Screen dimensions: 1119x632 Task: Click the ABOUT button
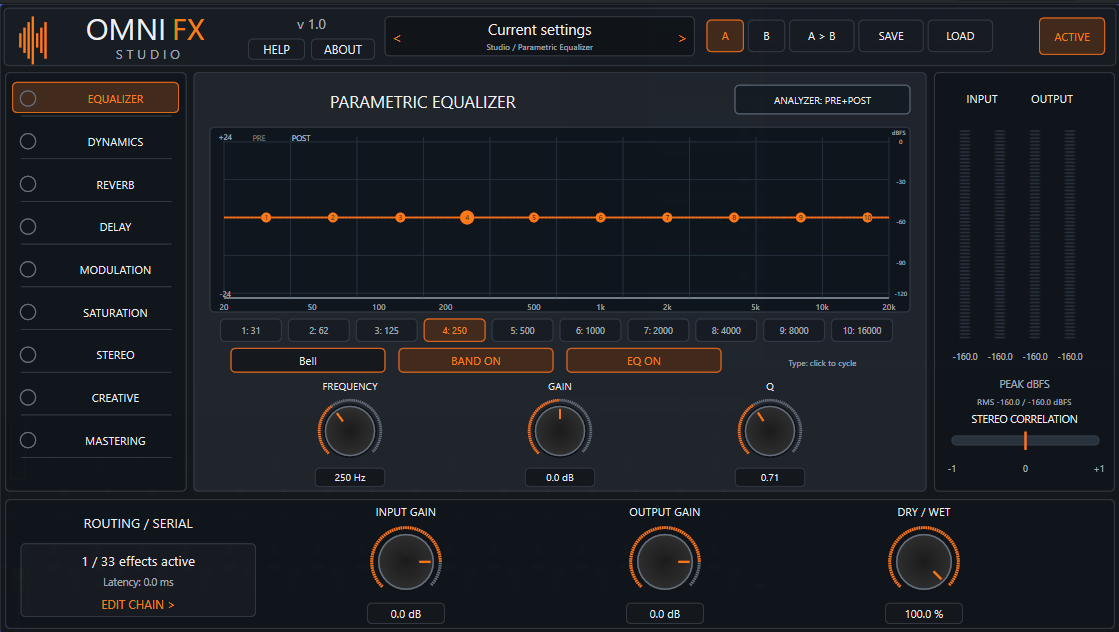point(343,49)
